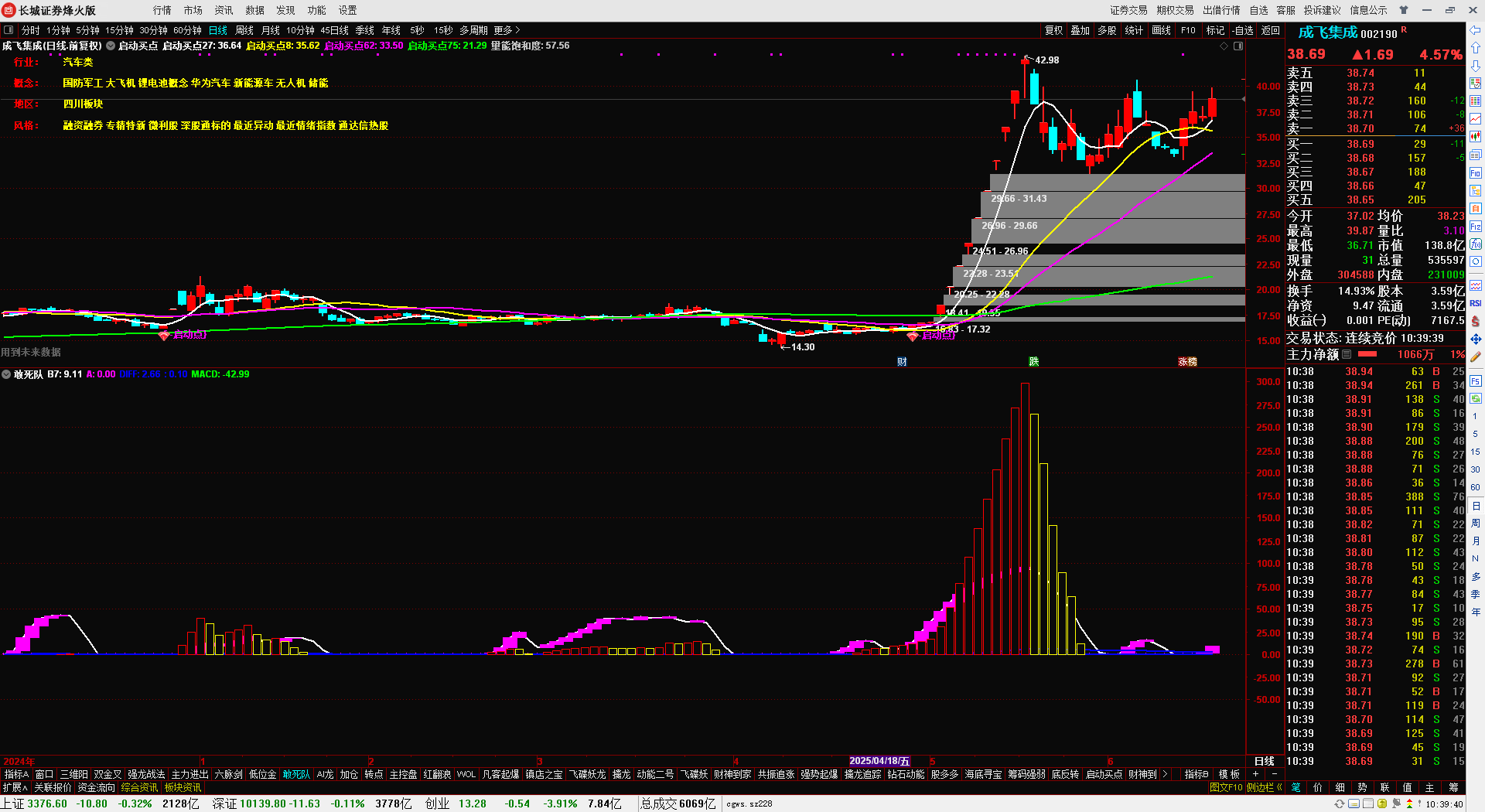This screenshot has height=812, width=1485.
Task: Select monthly 月 period in right sidebar
Action: 1476,541
